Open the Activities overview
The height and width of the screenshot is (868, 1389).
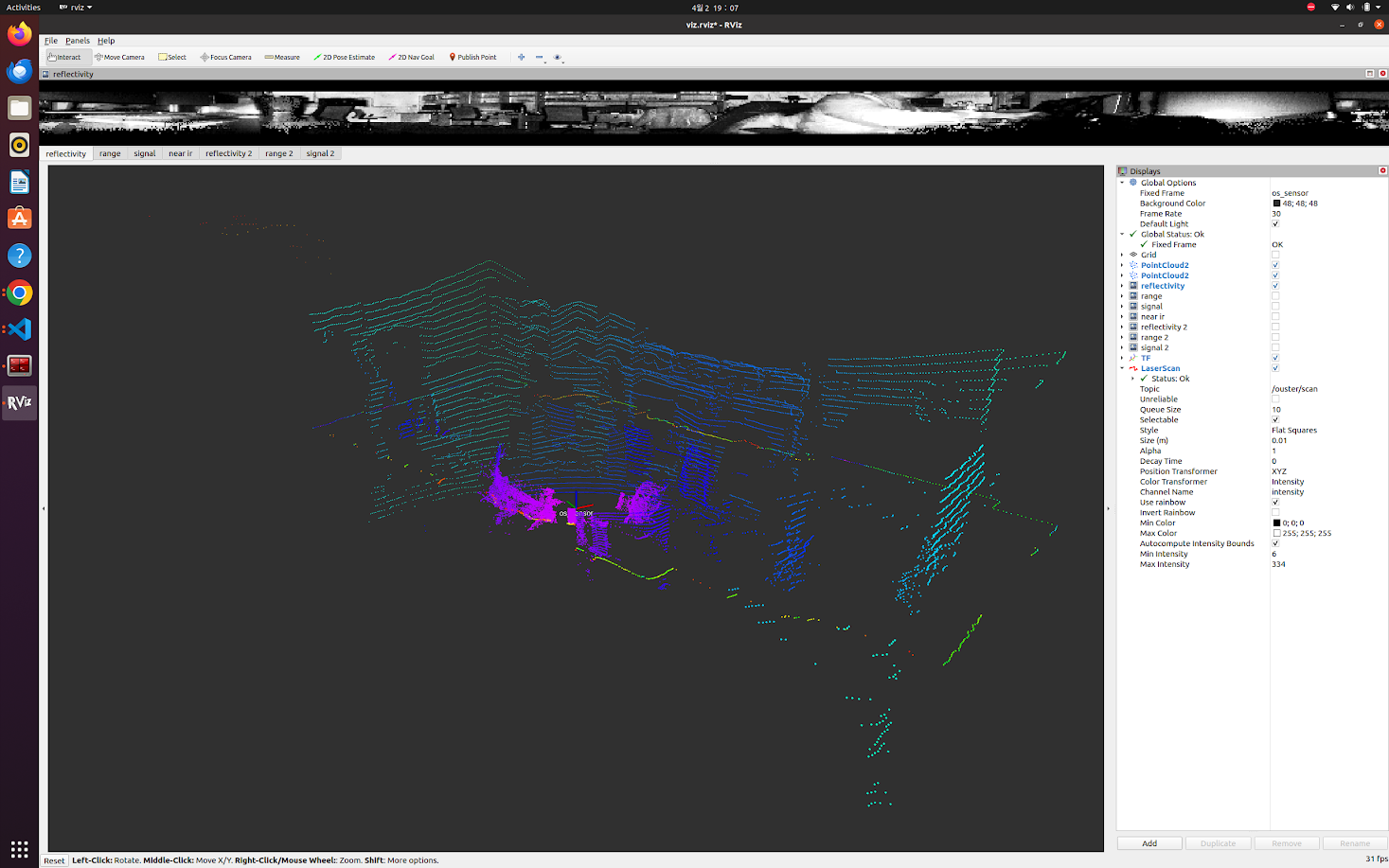point(24,8)
